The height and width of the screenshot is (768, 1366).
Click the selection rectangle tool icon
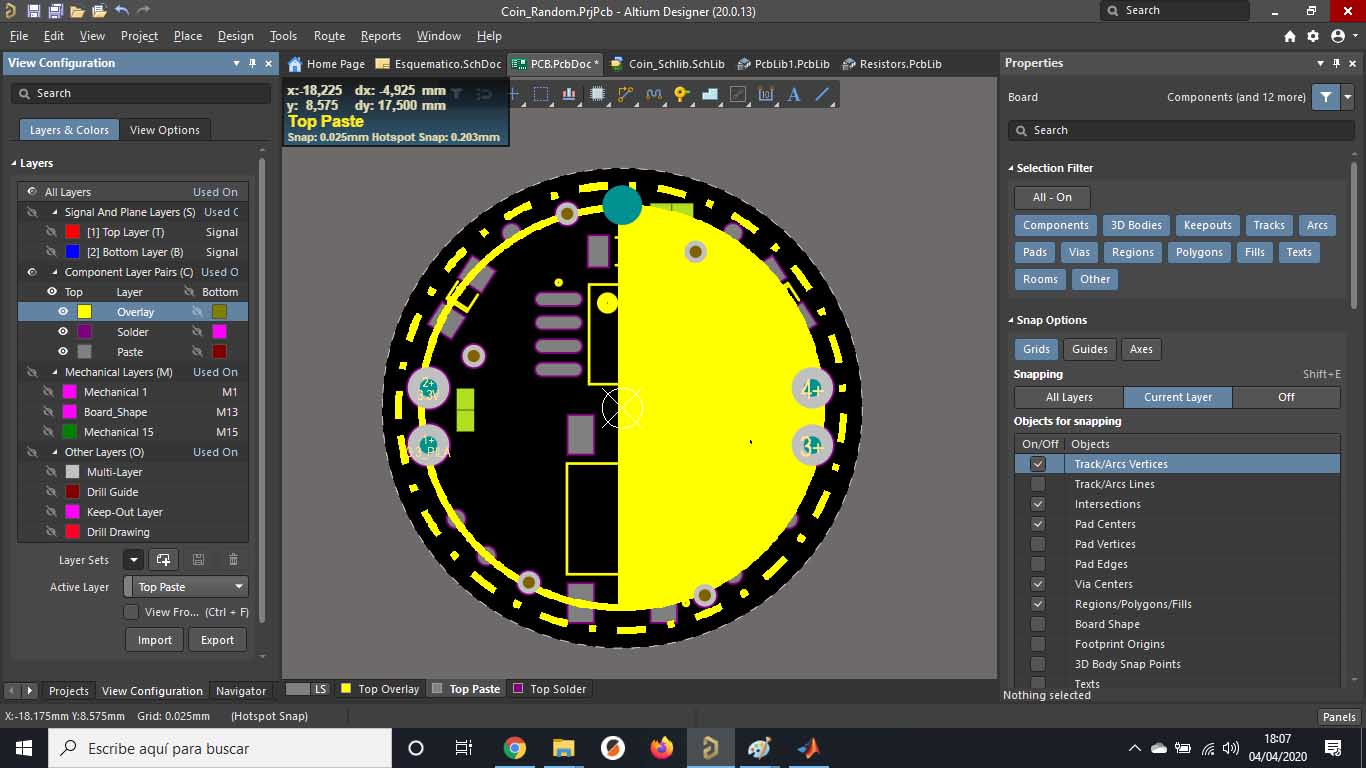pos(541,95)
